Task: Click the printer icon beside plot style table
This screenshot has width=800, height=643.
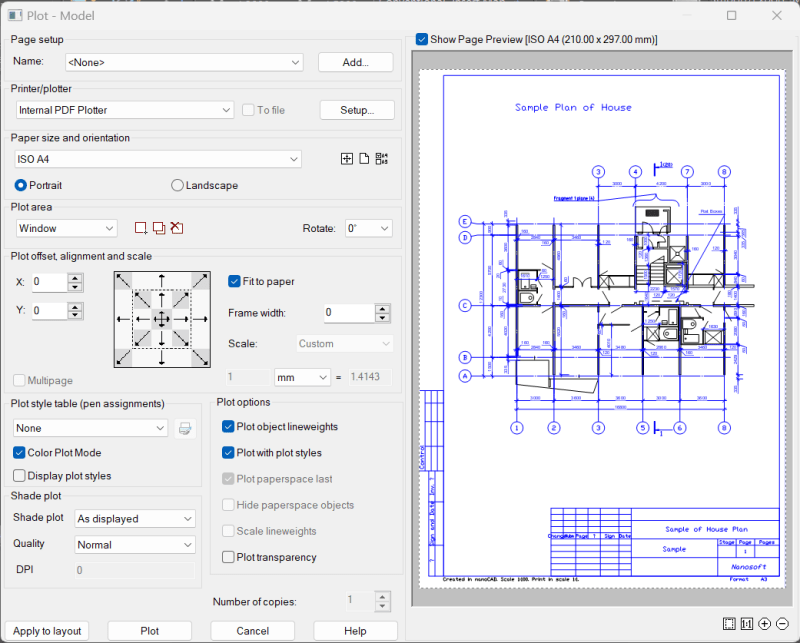Action: click(x=184, y=428)
